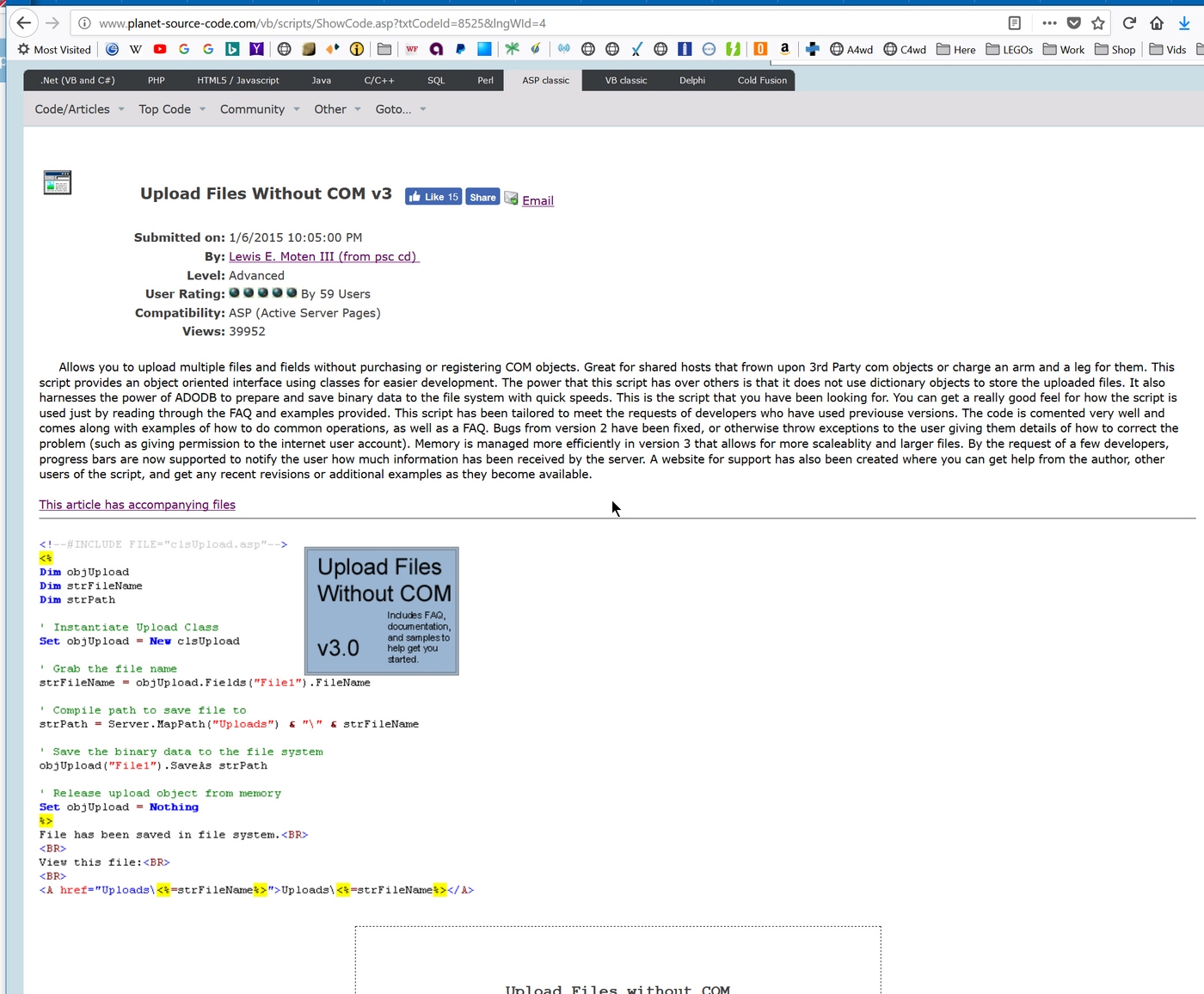Save page to Pocket icon
Screen dimensions: 1204x994
[1074, 23]
